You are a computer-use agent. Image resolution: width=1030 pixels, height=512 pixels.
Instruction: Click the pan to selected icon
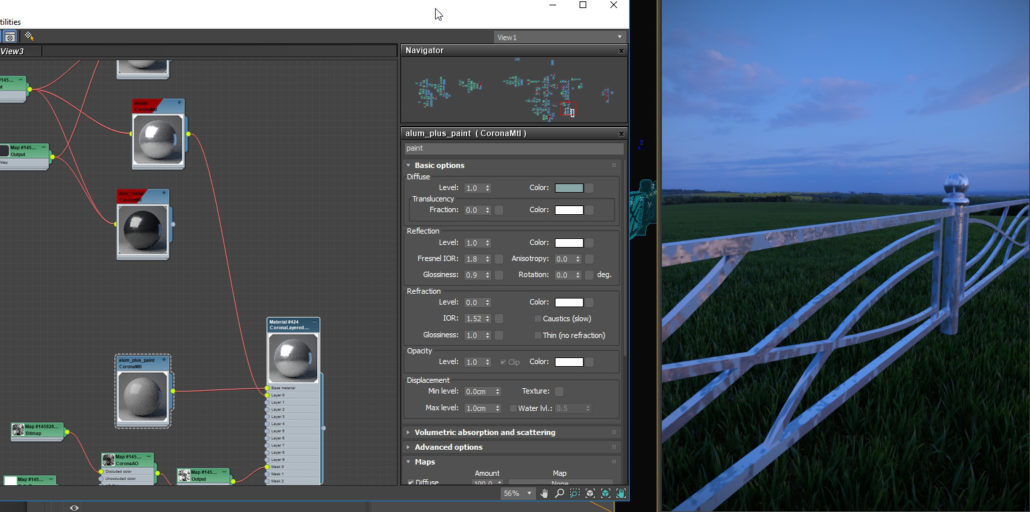click(621, 493)
